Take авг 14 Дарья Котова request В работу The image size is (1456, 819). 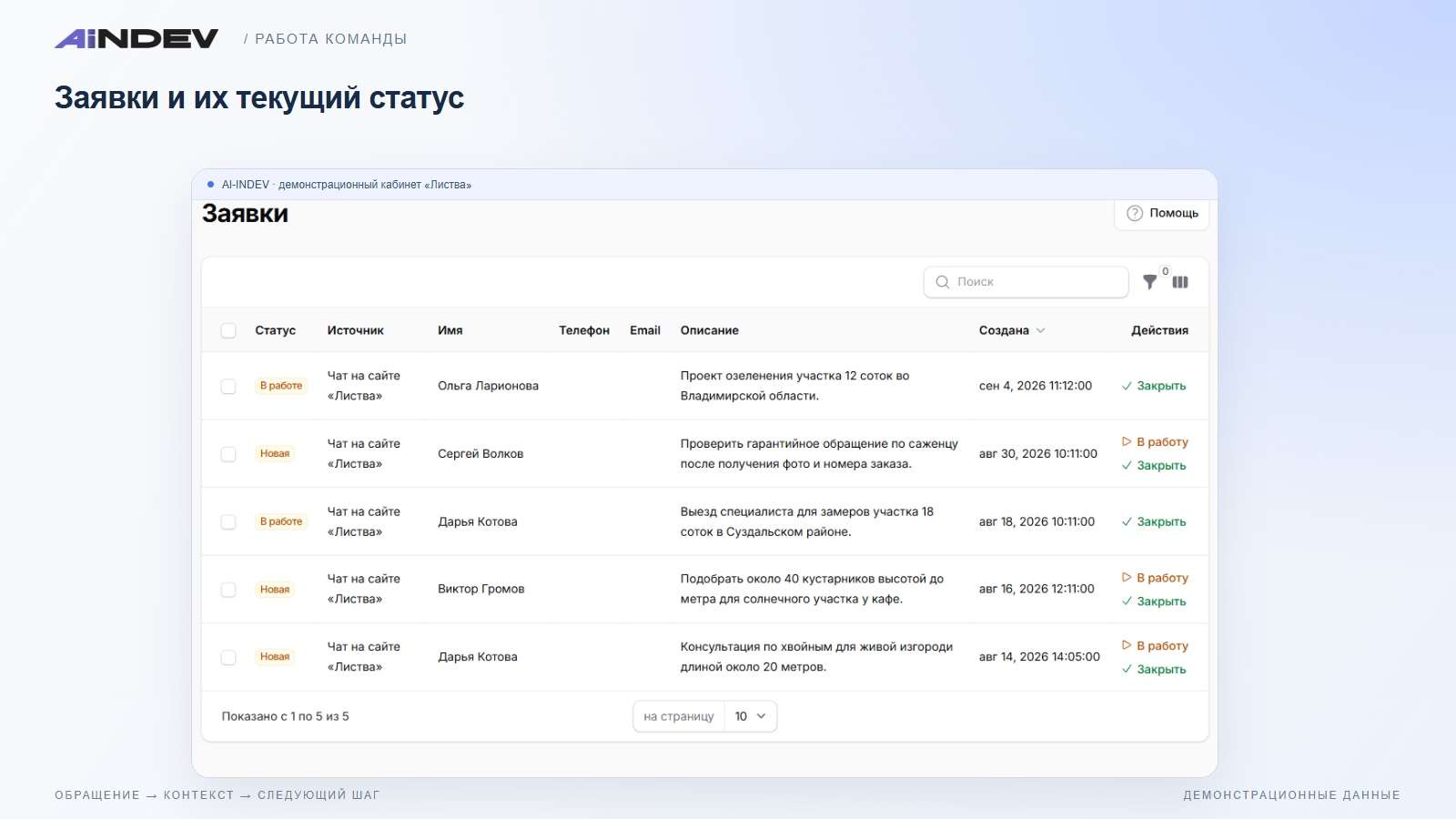pos(1155,646)
